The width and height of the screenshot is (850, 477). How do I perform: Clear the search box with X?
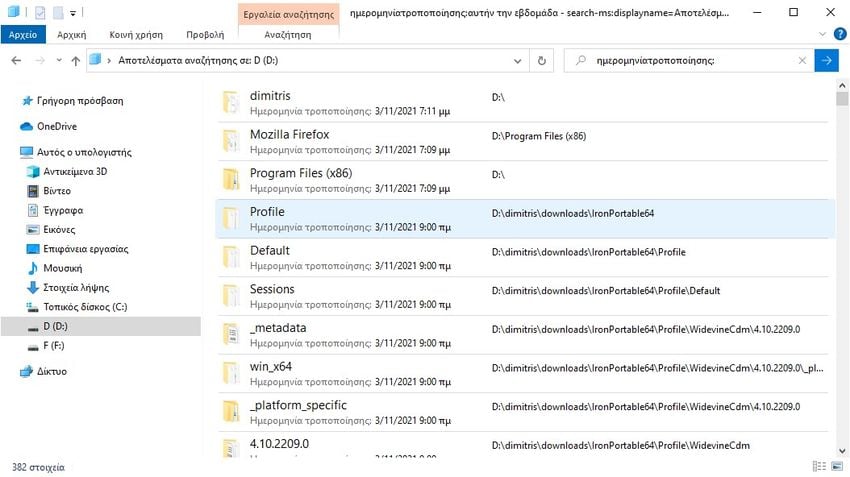(x=802, y=60)
